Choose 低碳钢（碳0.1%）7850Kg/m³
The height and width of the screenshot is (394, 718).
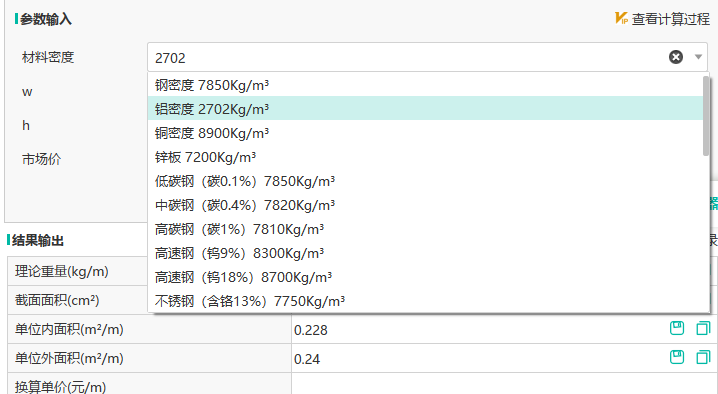pyautogui.click(x=425, y=181)
